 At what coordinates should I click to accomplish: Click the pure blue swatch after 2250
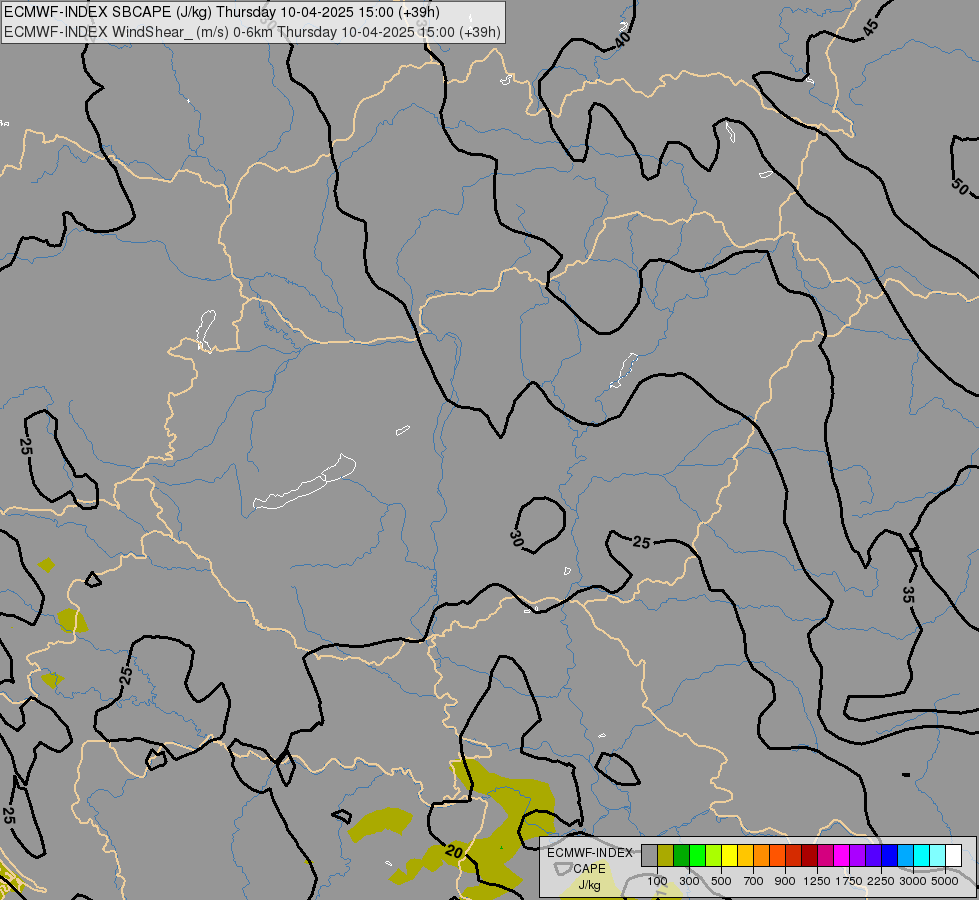point(890,856)
